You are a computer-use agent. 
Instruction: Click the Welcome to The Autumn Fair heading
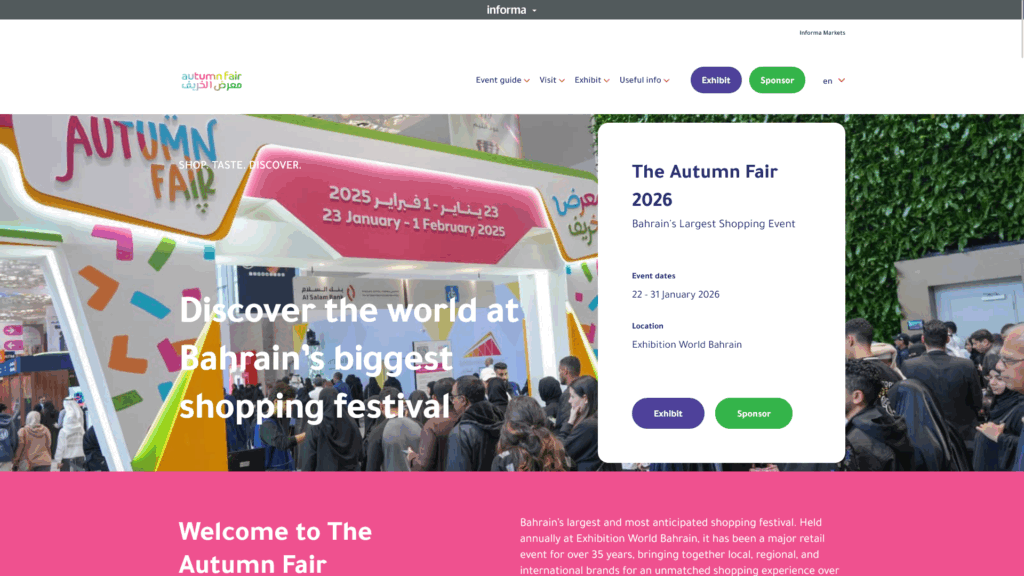275,547
